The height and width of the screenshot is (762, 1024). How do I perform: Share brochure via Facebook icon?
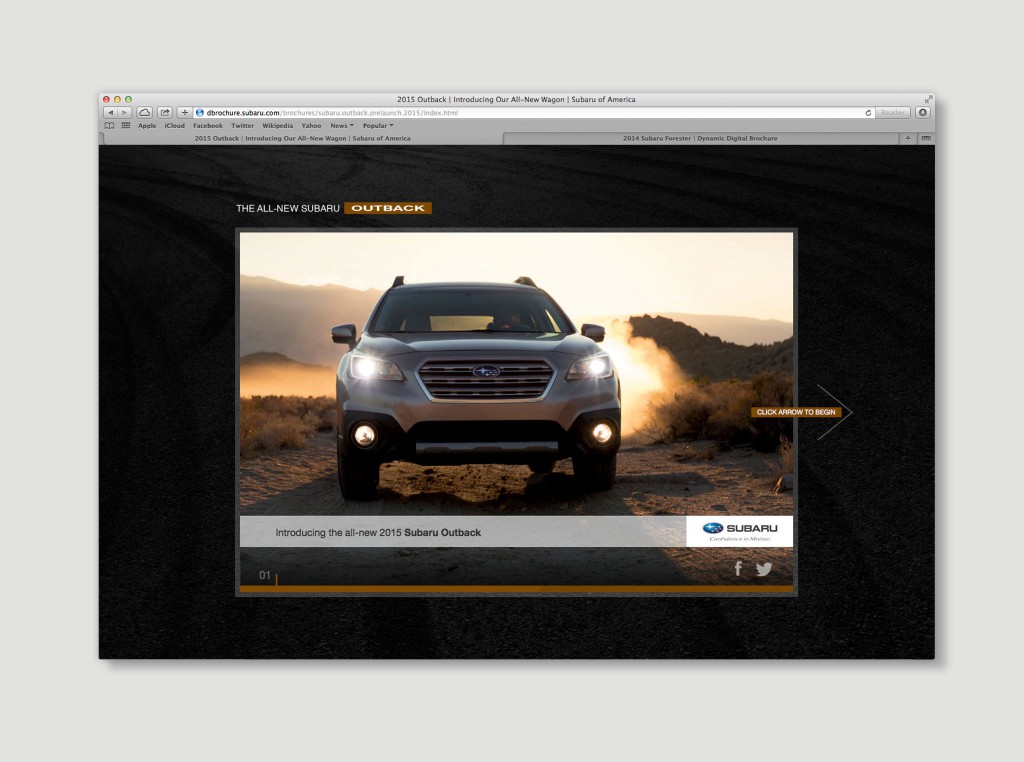pyautogui.click(x=738, y=569)
